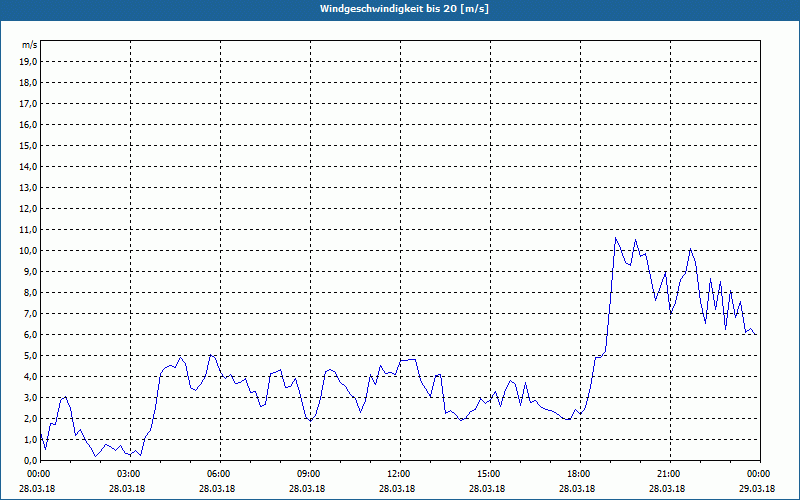The width and height of the screenshot is (800, 500).
Task: Click the '8,0' y-axis label
Action: coord(31,292)
